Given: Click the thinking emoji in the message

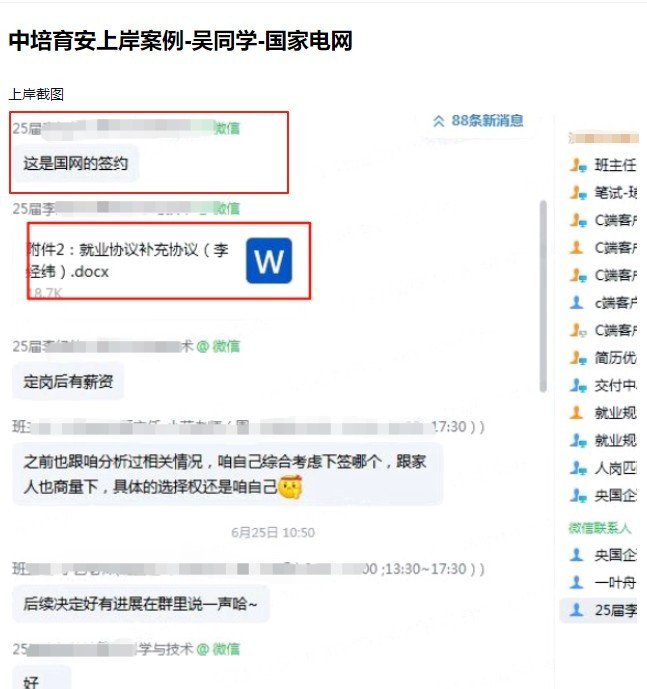Looking at the screenshot, I should [290, 486].
